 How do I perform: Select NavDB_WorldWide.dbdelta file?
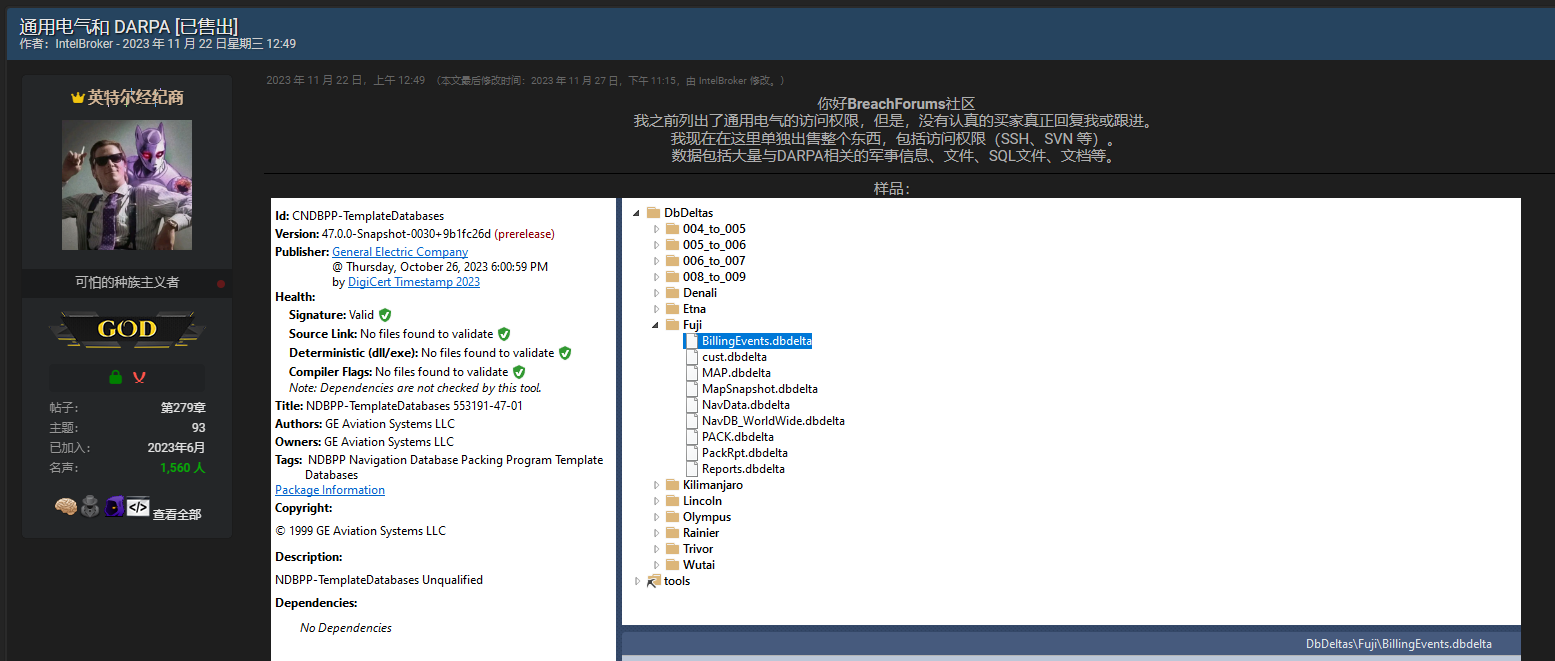pos(773,421)
